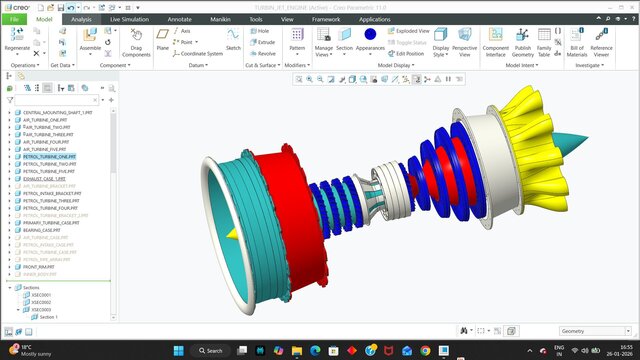Open the Annotate ribbon tab
Viewport: 640px width, 360px height.
[180, 19]
